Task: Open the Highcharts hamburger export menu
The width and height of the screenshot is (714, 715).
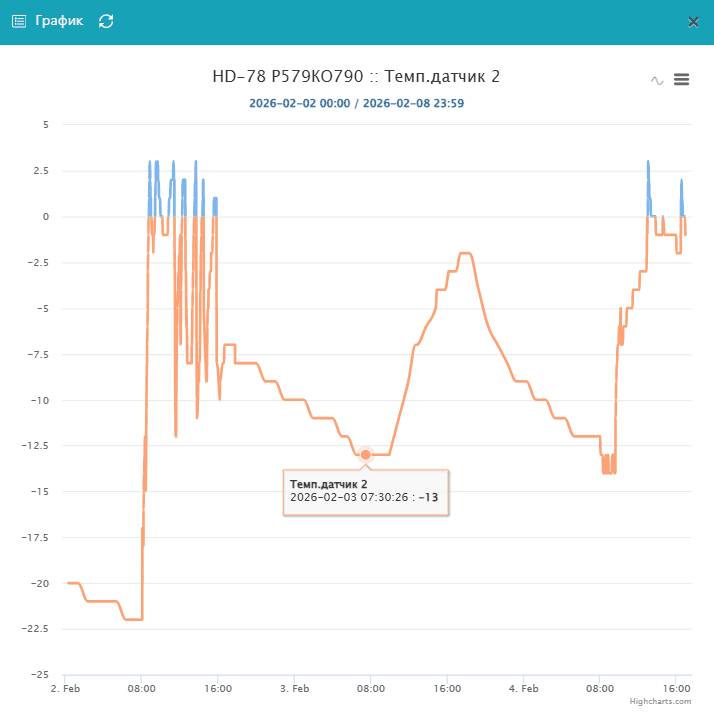Action: pyautogui.click(x=682, y=80)
